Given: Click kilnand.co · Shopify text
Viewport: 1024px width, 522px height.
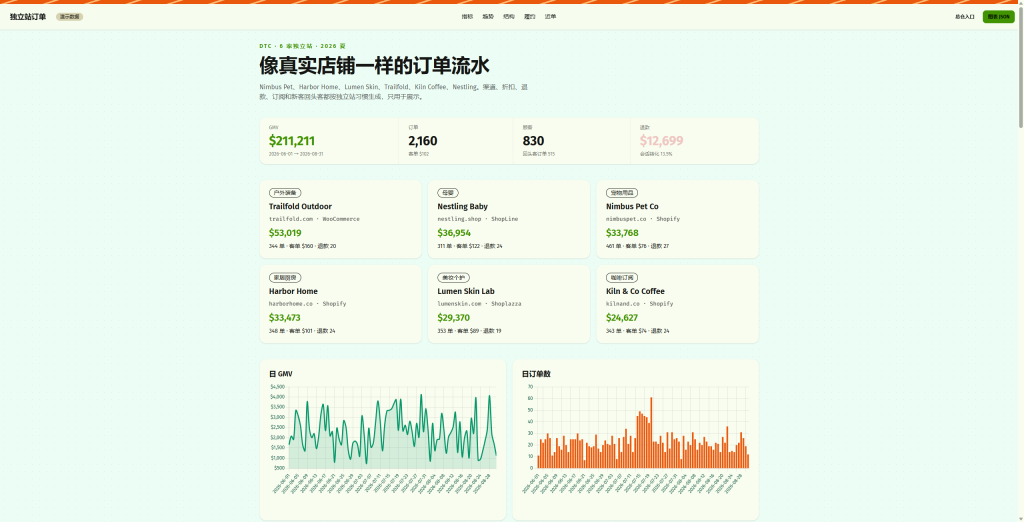Looking at the screenshot, I should click(x=639, y=304).
